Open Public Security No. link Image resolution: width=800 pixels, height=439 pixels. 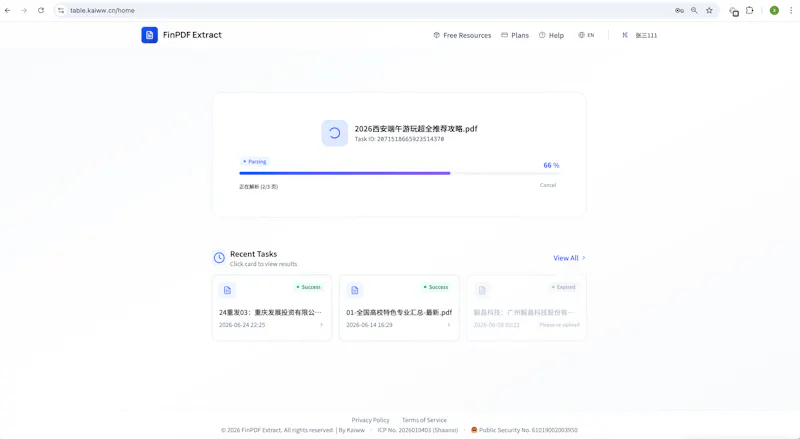(528, 430)
